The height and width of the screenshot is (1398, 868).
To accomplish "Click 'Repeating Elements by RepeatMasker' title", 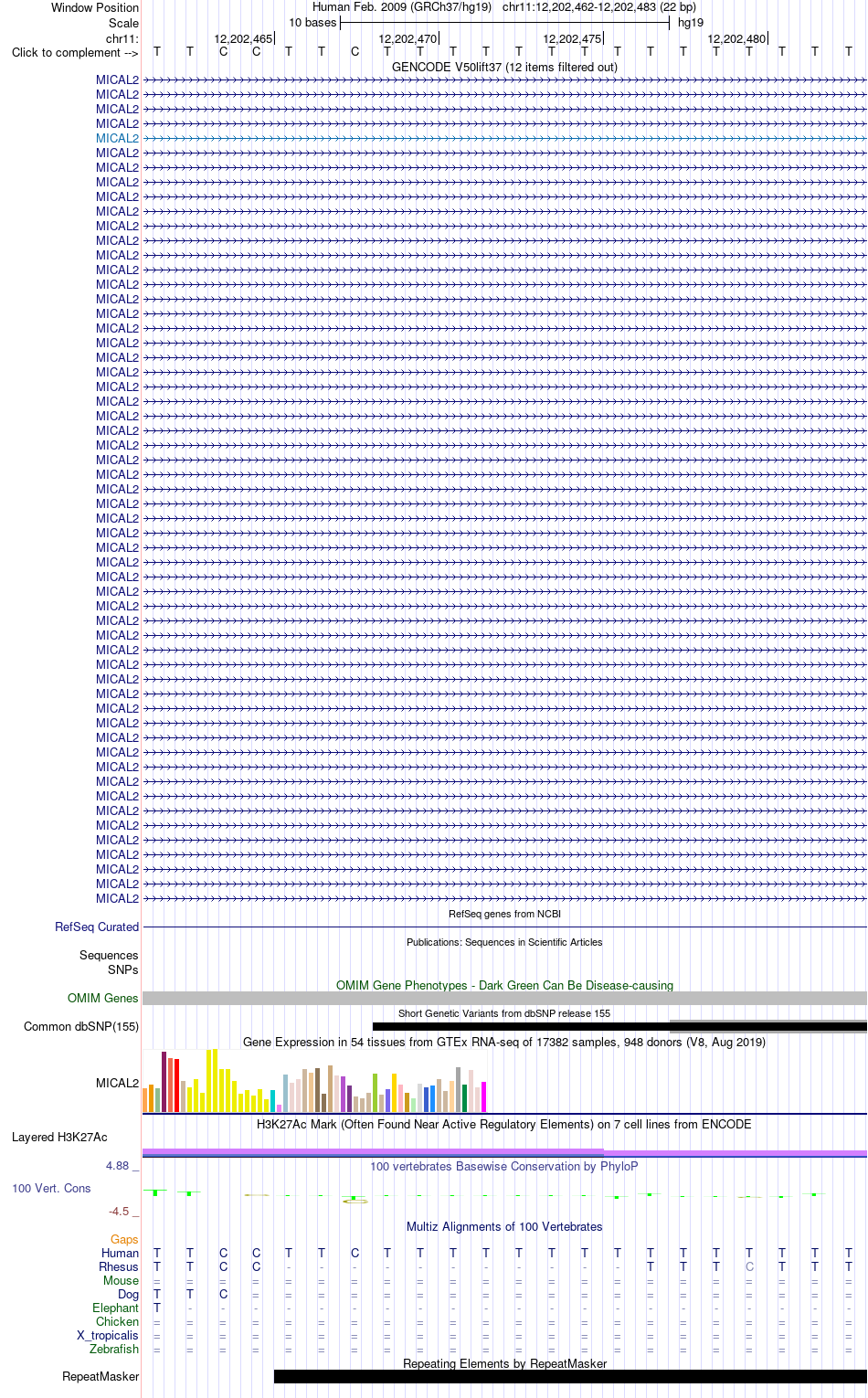I will 504,1363.
